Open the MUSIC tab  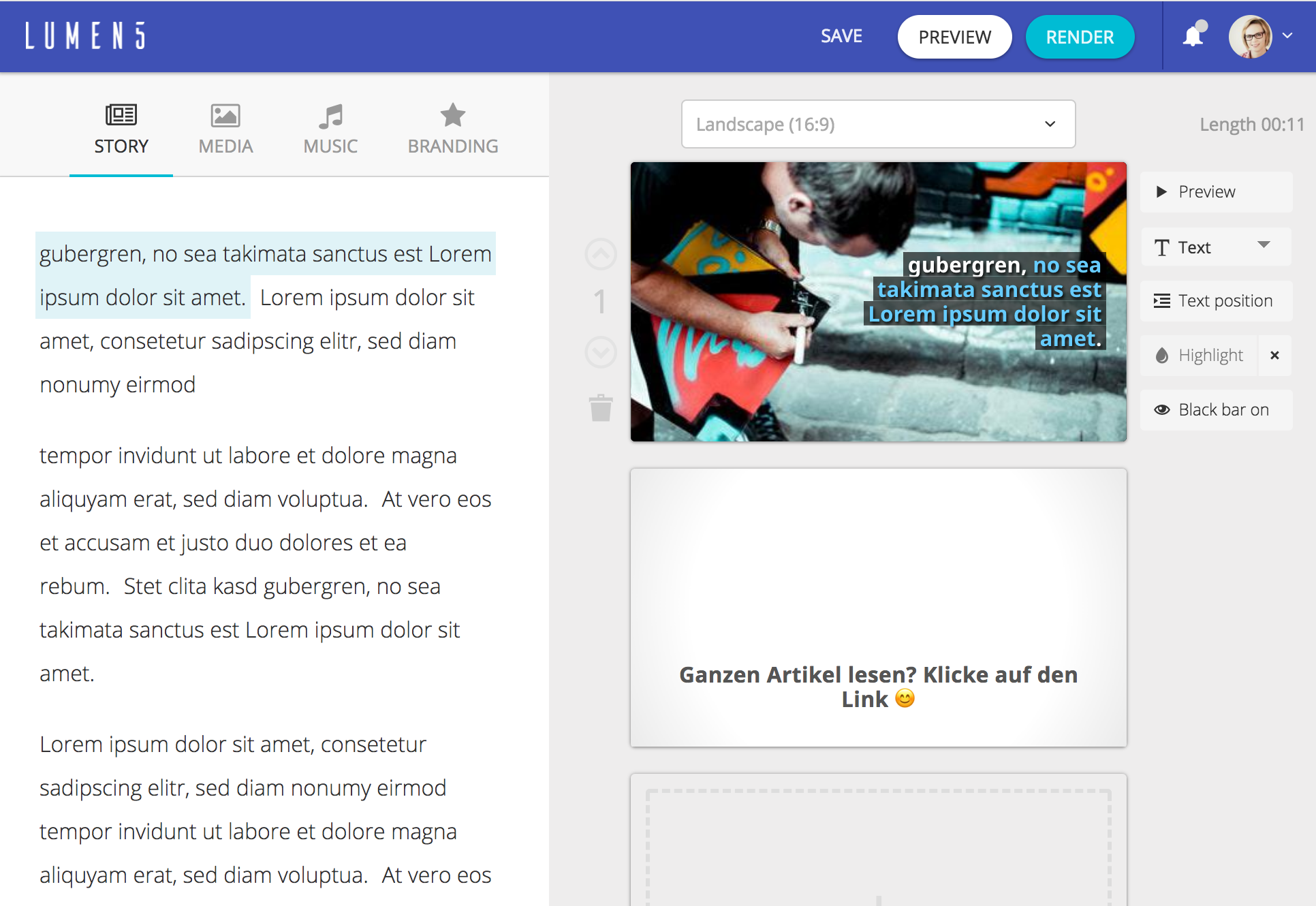(330, 129)
